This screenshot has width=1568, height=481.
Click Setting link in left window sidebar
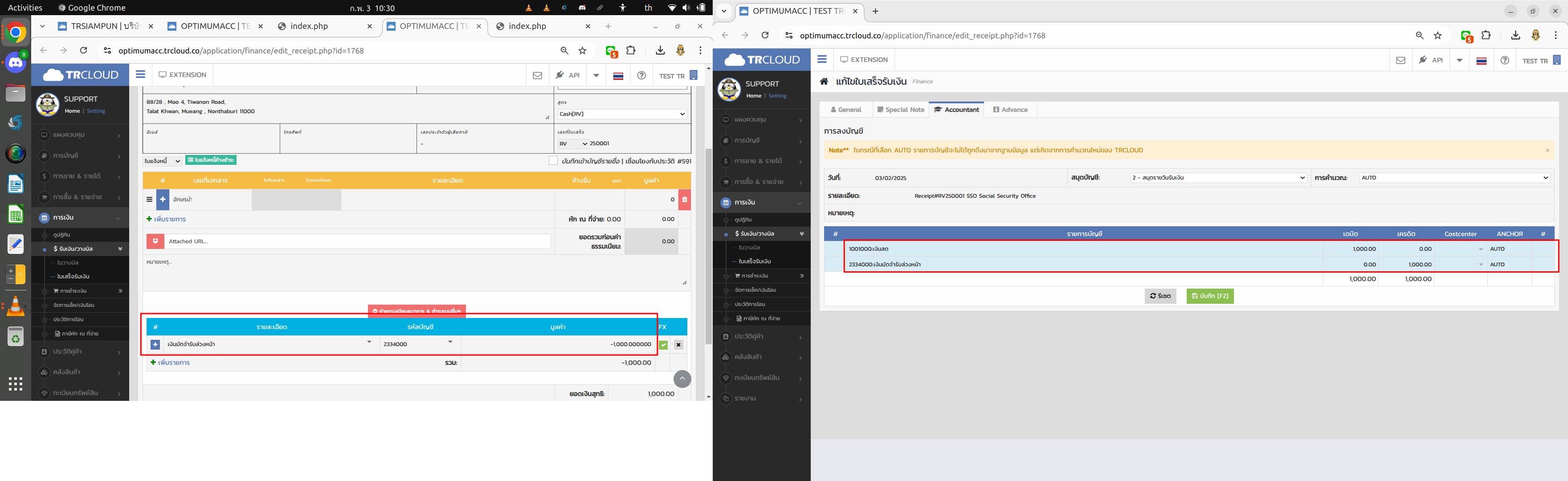[96, 111]
